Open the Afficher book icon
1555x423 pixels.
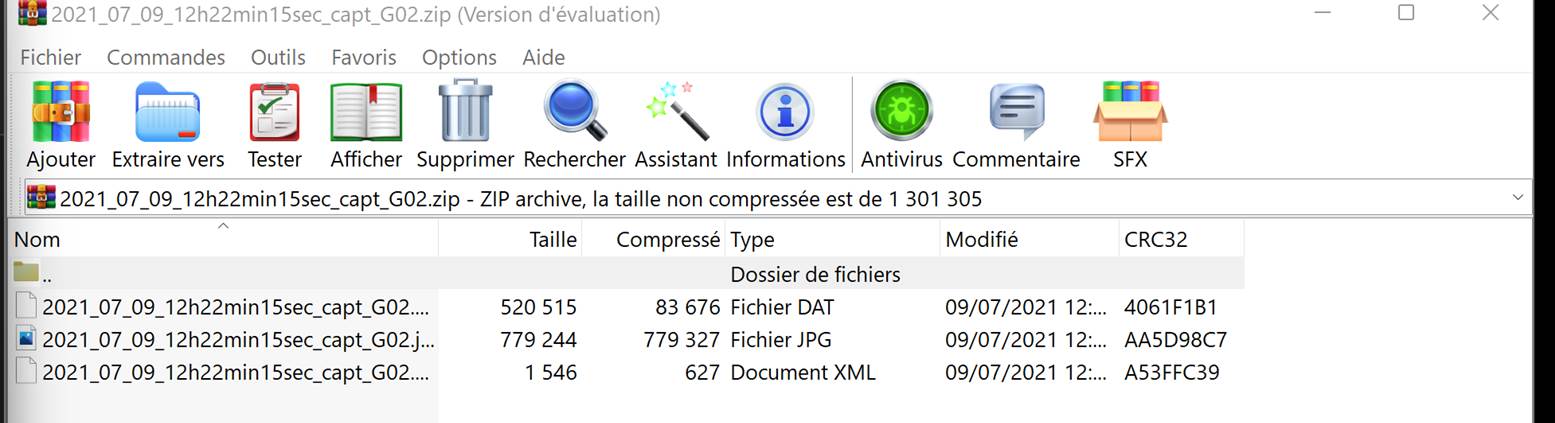tap(366, 112)
